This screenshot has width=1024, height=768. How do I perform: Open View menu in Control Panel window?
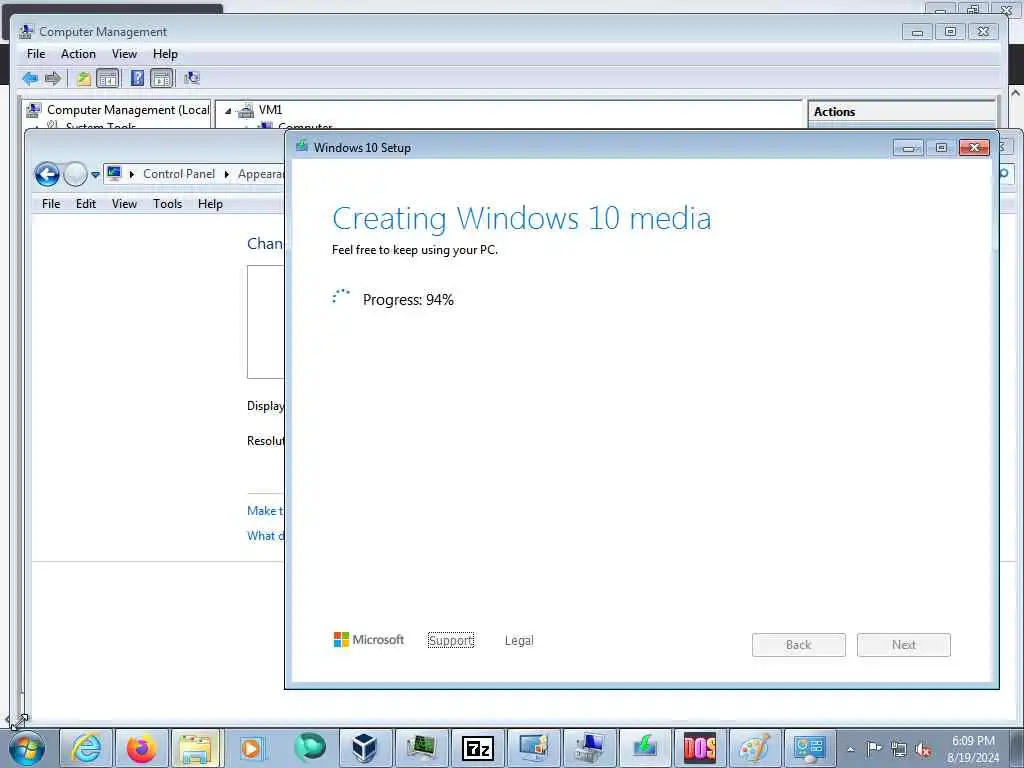[x=124, y=204]
